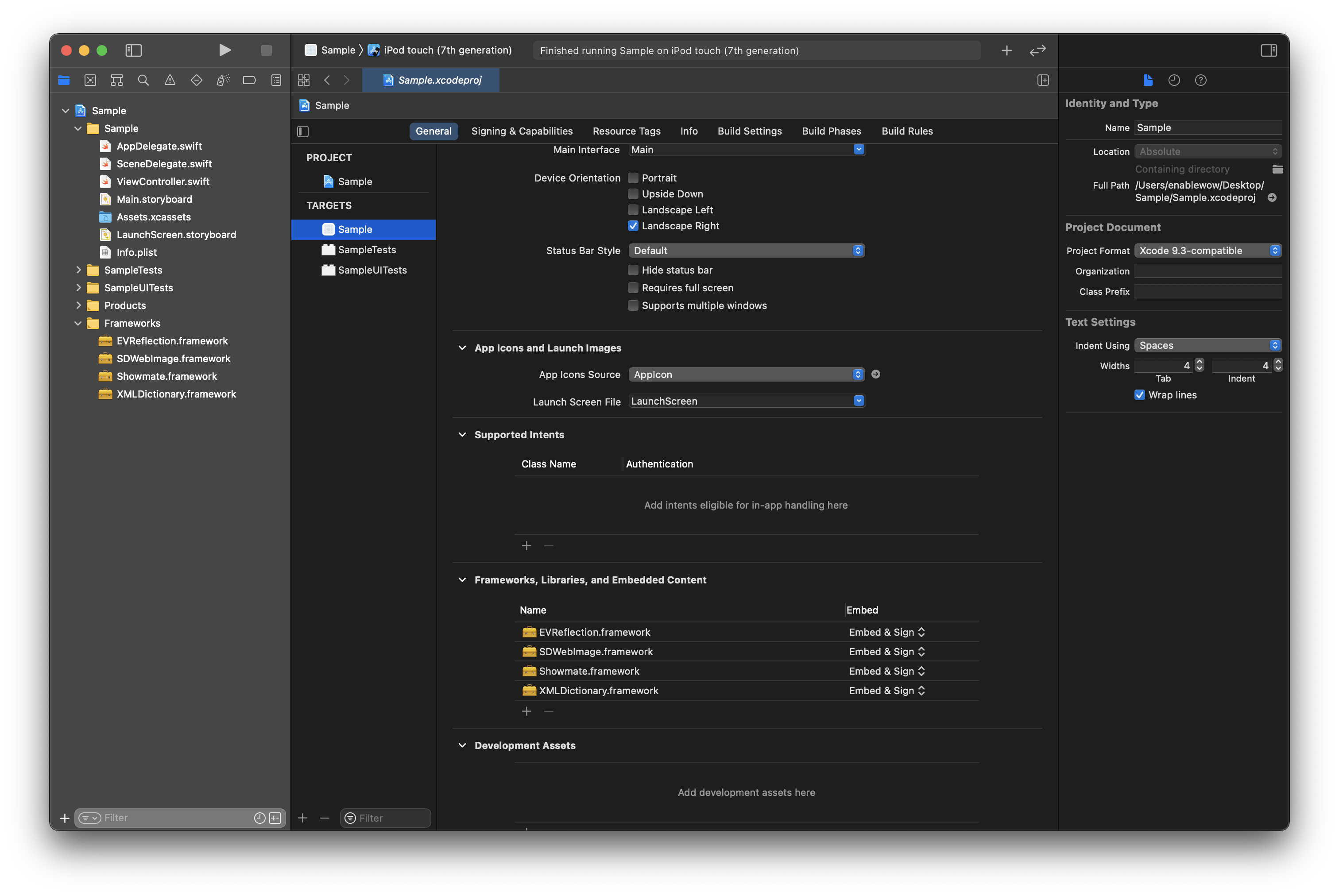Open the Status Bar Style dropdown

[x=746, y=251]
